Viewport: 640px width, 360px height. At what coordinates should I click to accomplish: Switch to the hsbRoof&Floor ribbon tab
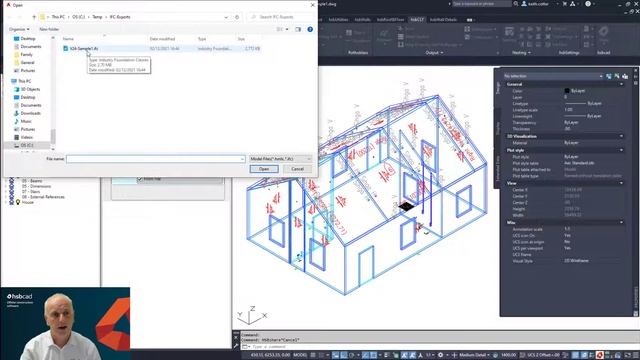click(x=391, y=20)
